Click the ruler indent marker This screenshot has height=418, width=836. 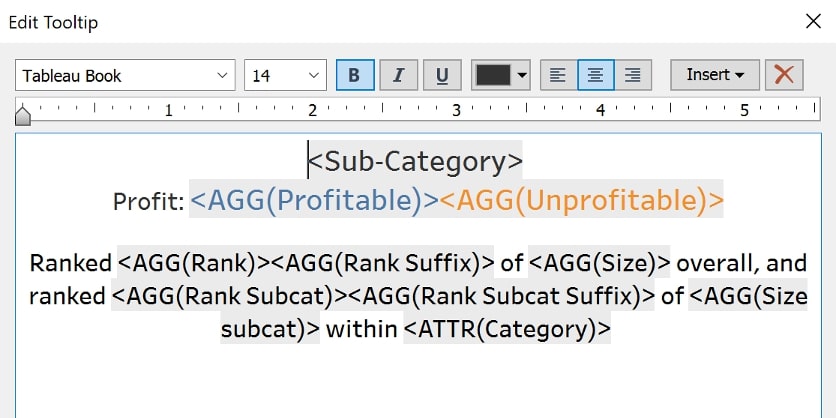point(22,115)
